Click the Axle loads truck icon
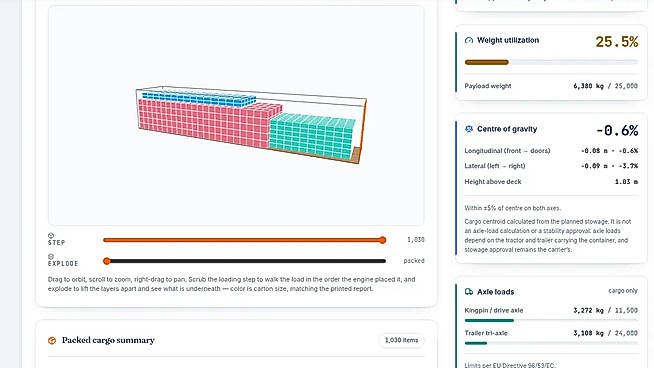 [x=469, y=292]
